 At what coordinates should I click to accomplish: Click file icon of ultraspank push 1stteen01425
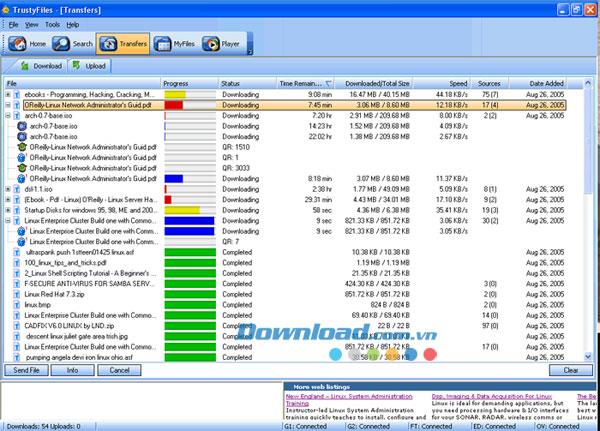(17, 252)
